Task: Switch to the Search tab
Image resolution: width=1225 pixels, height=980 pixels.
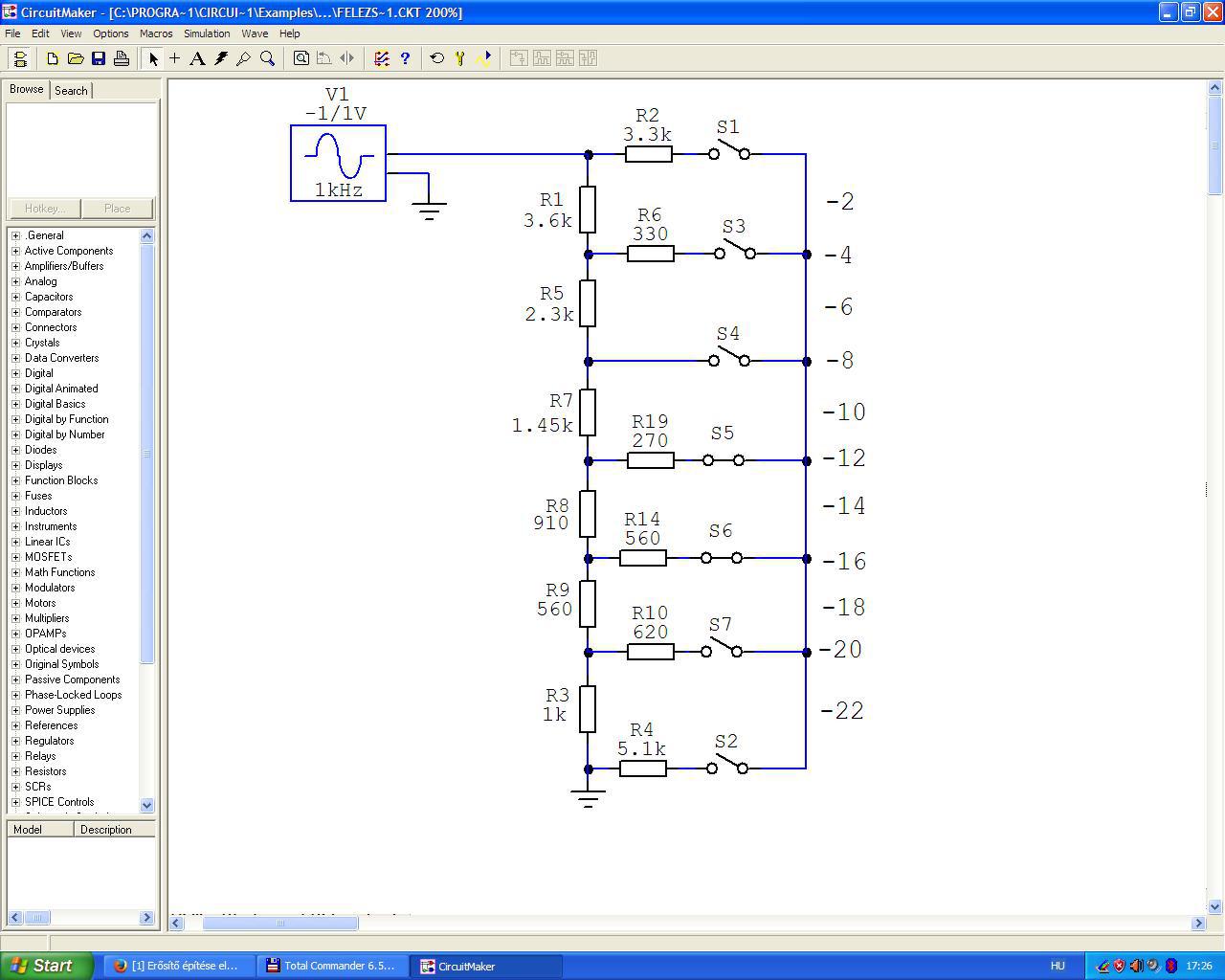Action: [71, 91]
